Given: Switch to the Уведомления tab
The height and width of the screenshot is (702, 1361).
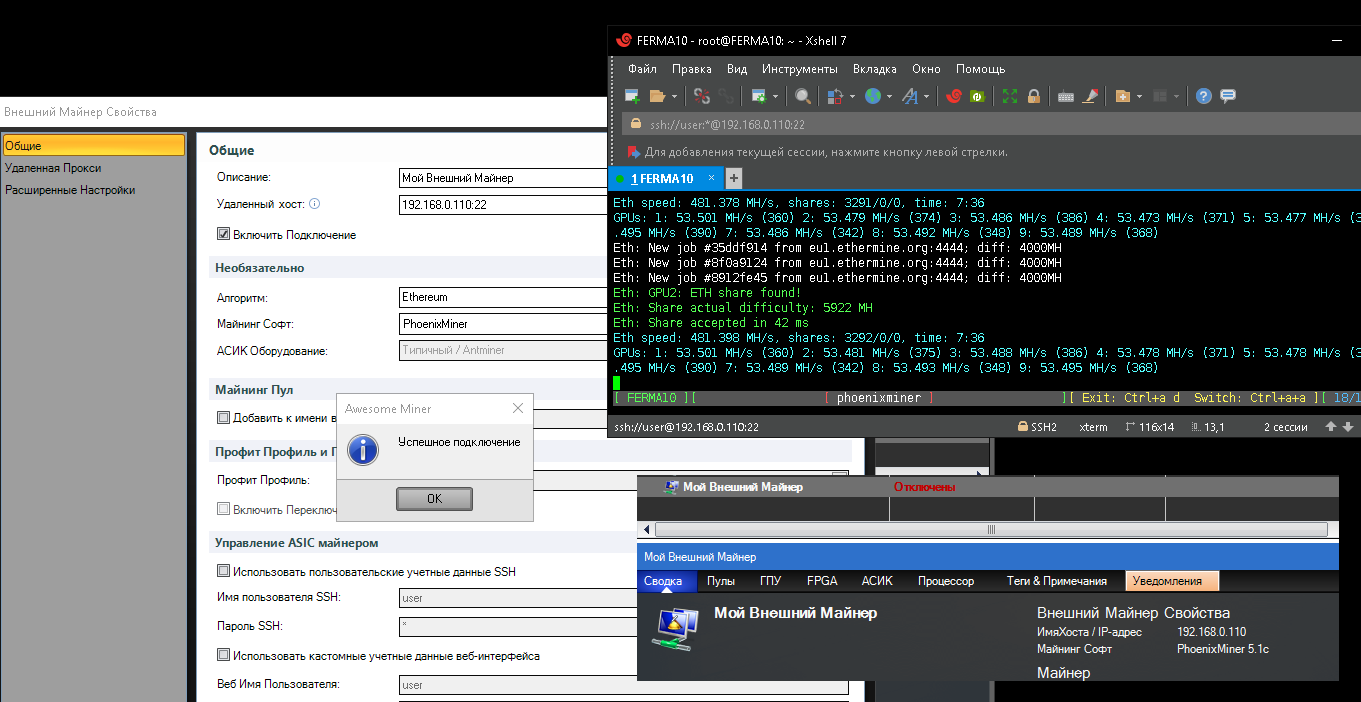Looking at the screenshot, I should (x=1172, y=581).
